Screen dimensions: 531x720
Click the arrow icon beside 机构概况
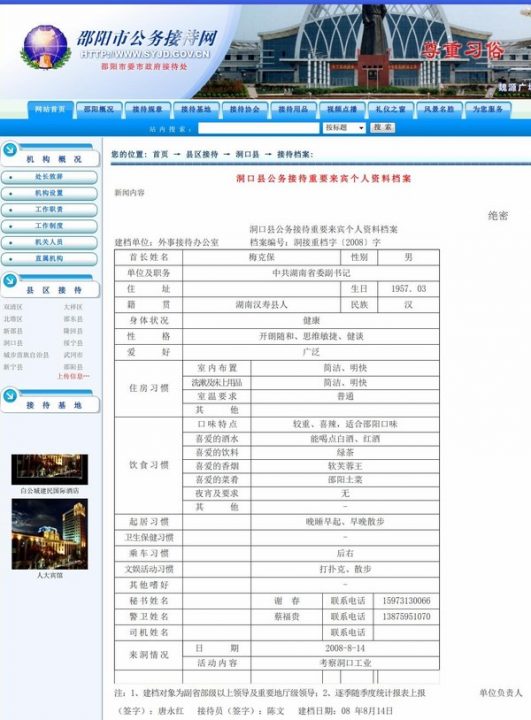10,149
